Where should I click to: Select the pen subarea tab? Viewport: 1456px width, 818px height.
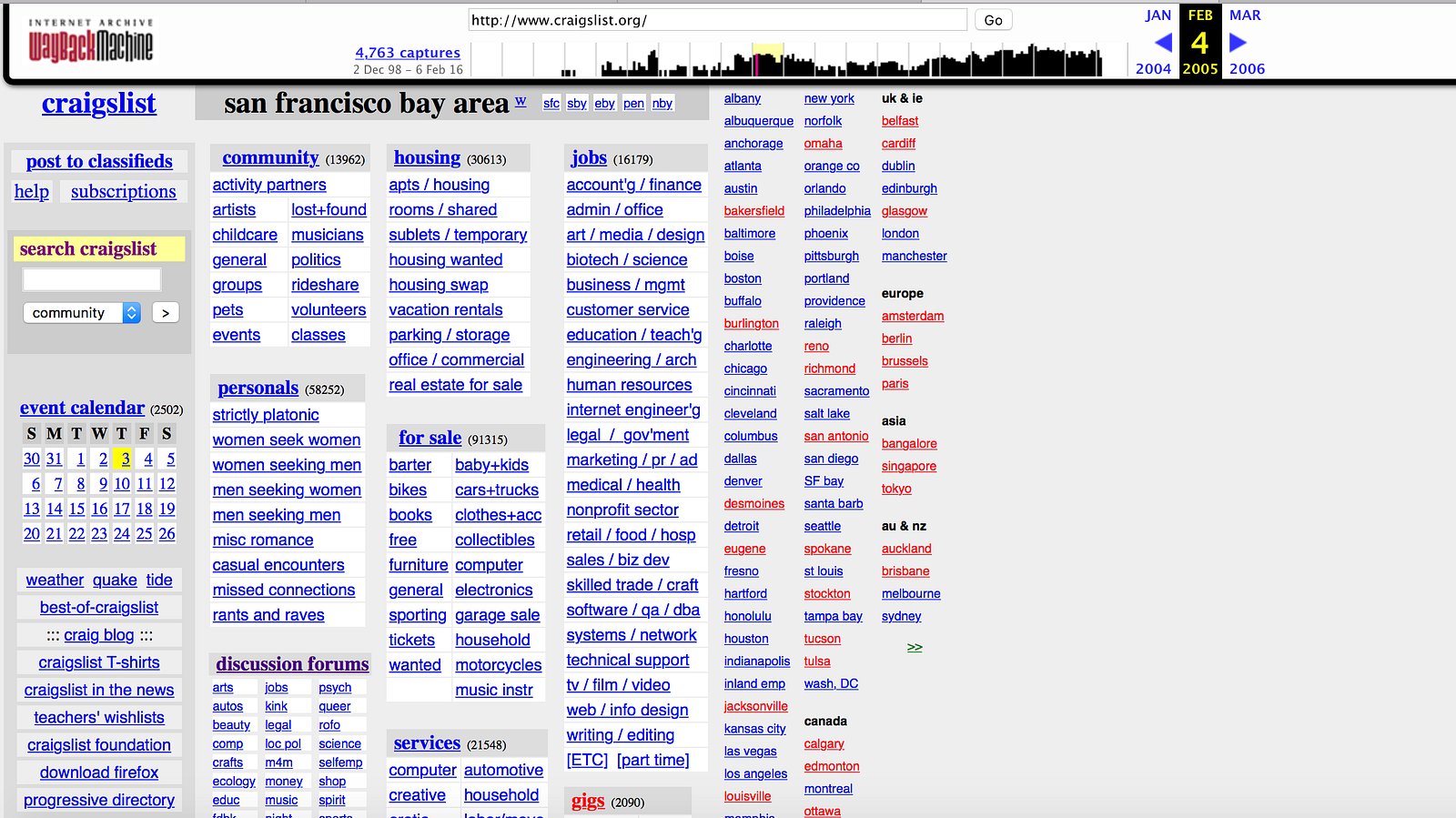(633, 103)
